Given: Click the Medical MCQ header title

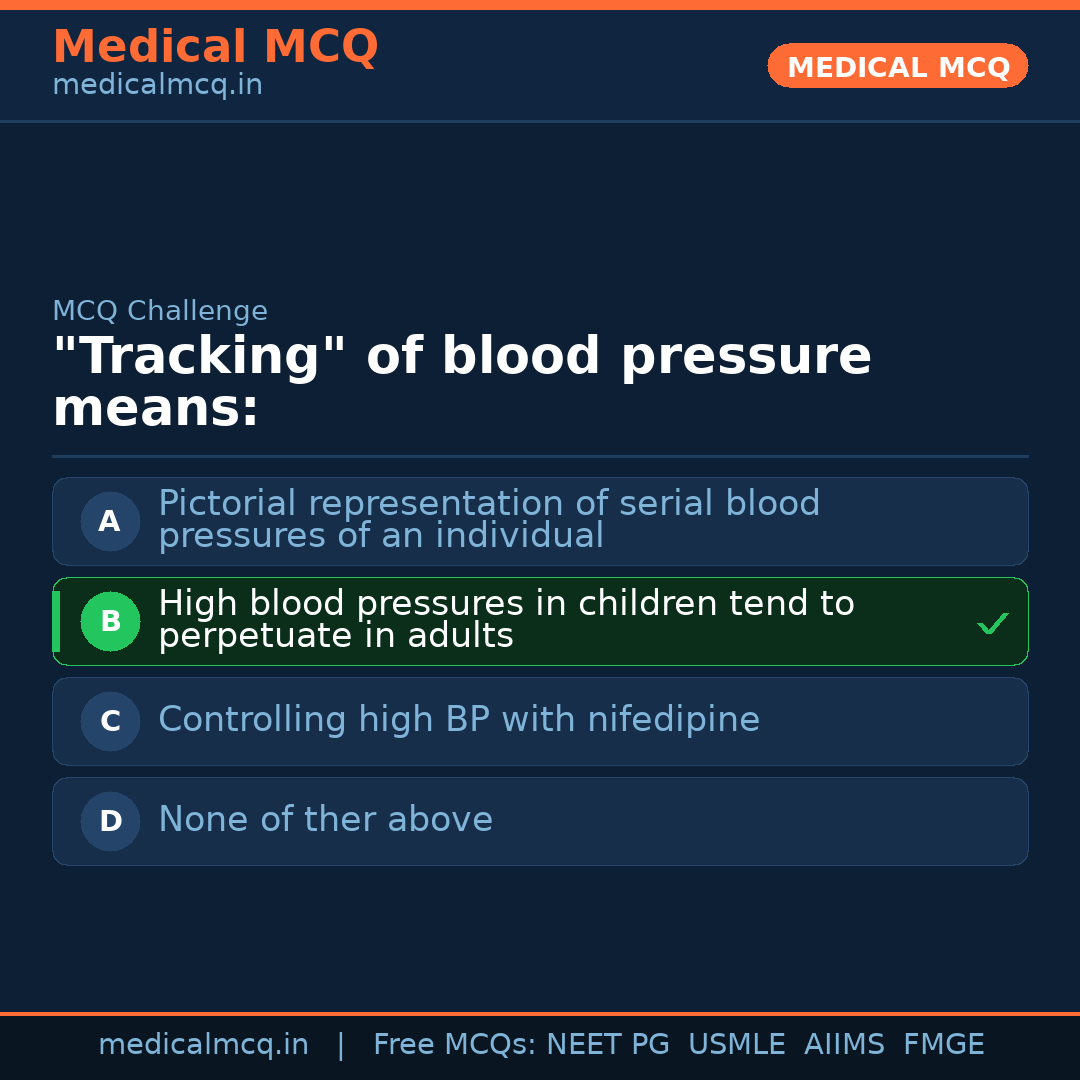Looking at the screenshot, I should coord(215,47).
